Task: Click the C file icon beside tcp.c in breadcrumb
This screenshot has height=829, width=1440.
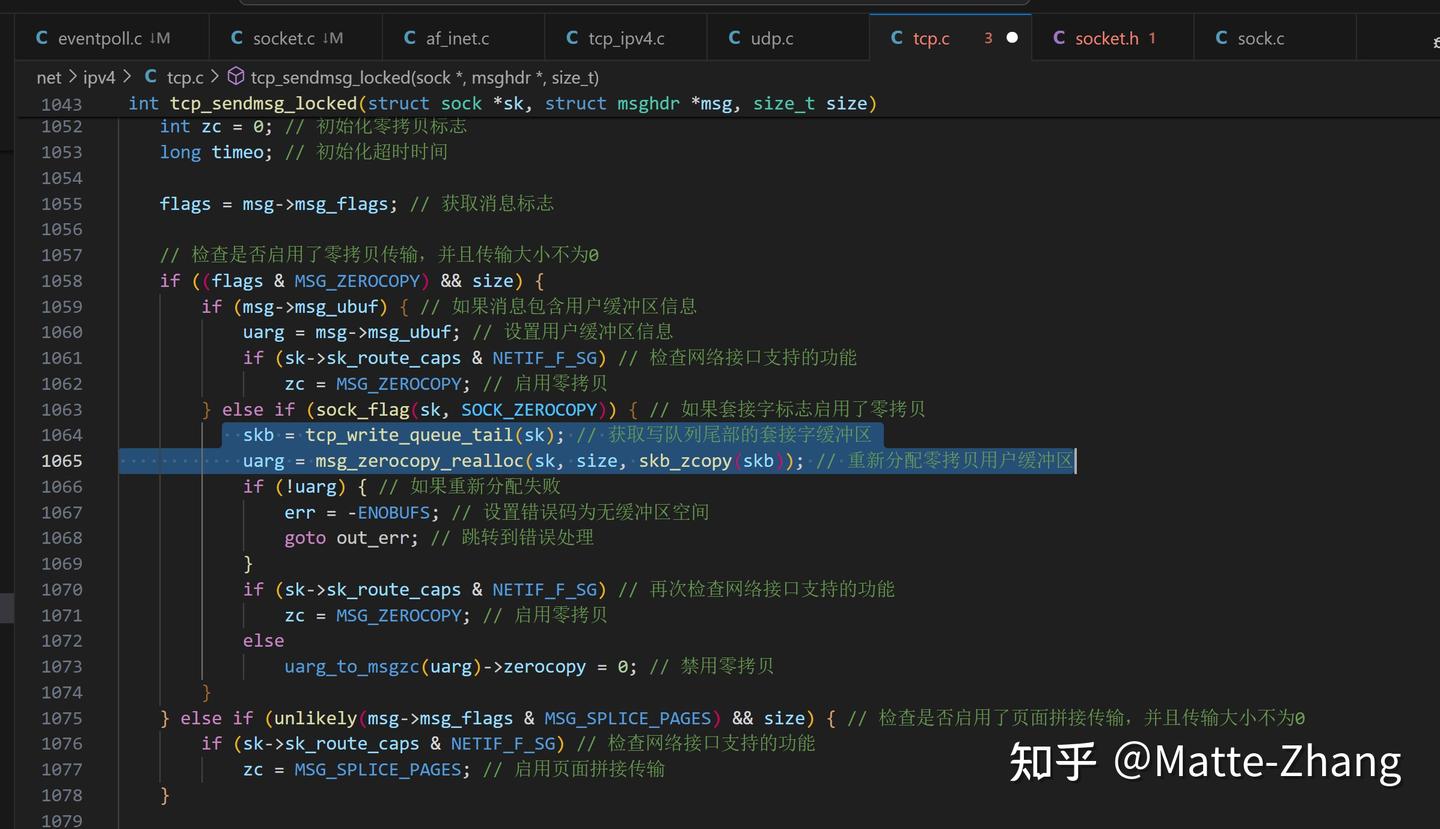Action: (x=153, y=77)
